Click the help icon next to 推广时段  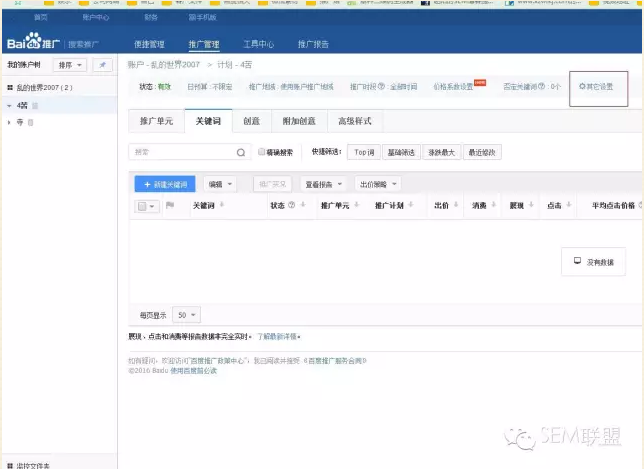point(381,86)
